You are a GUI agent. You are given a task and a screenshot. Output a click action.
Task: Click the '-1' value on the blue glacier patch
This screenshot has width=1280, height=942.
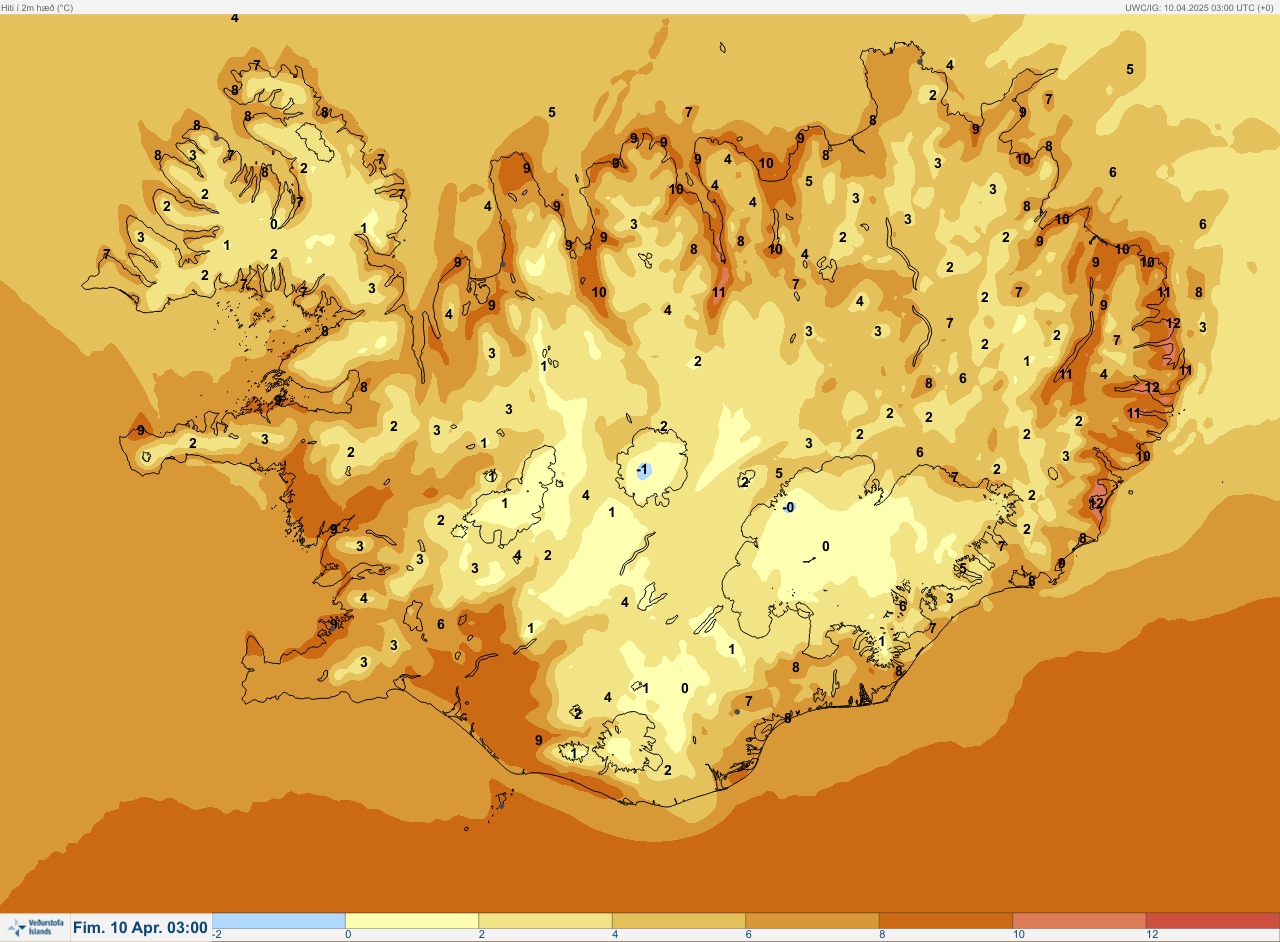643,470
